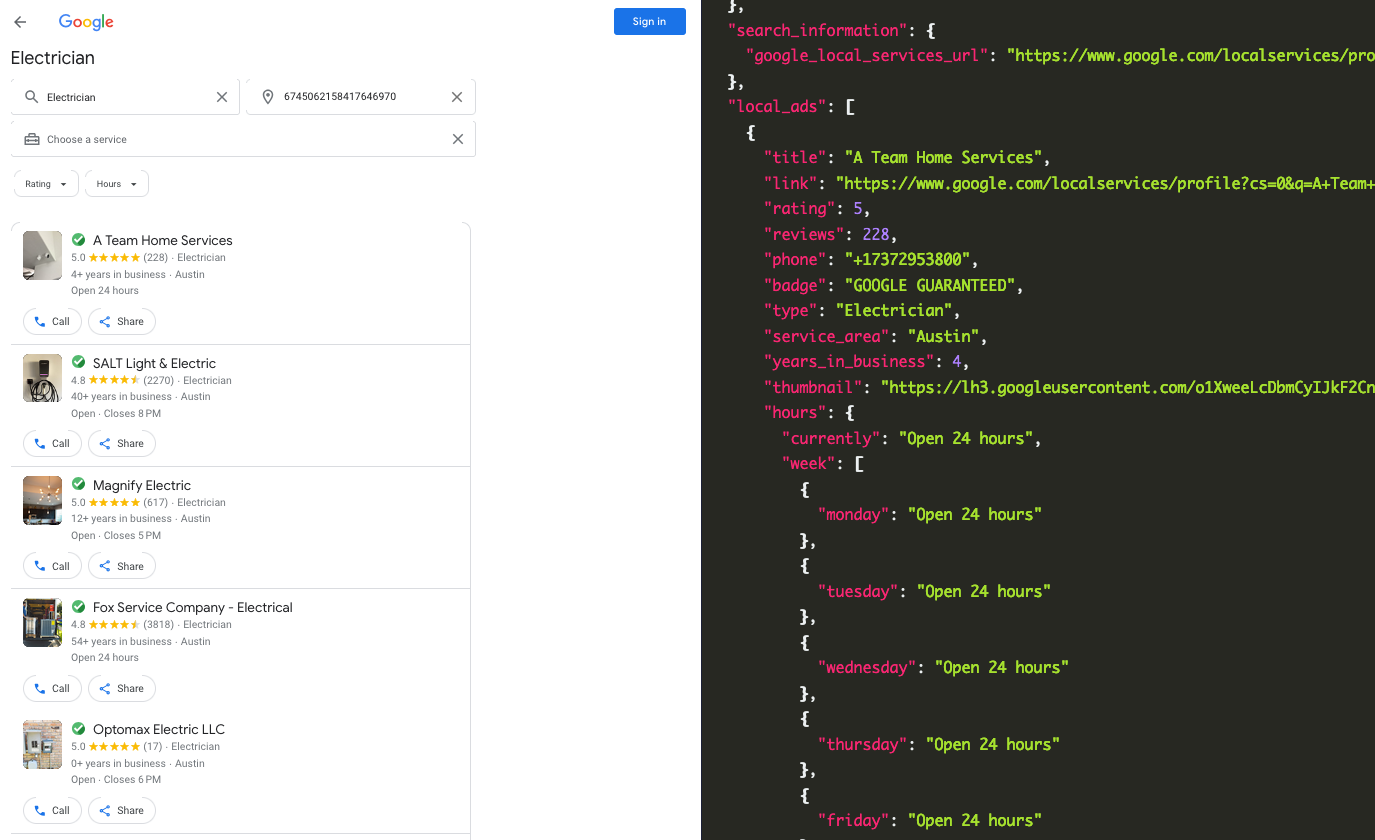Image resolution: width=1375 pixels, height=840 pixels.
Task: Open the Google logo homepage
Action: [86, 22]
